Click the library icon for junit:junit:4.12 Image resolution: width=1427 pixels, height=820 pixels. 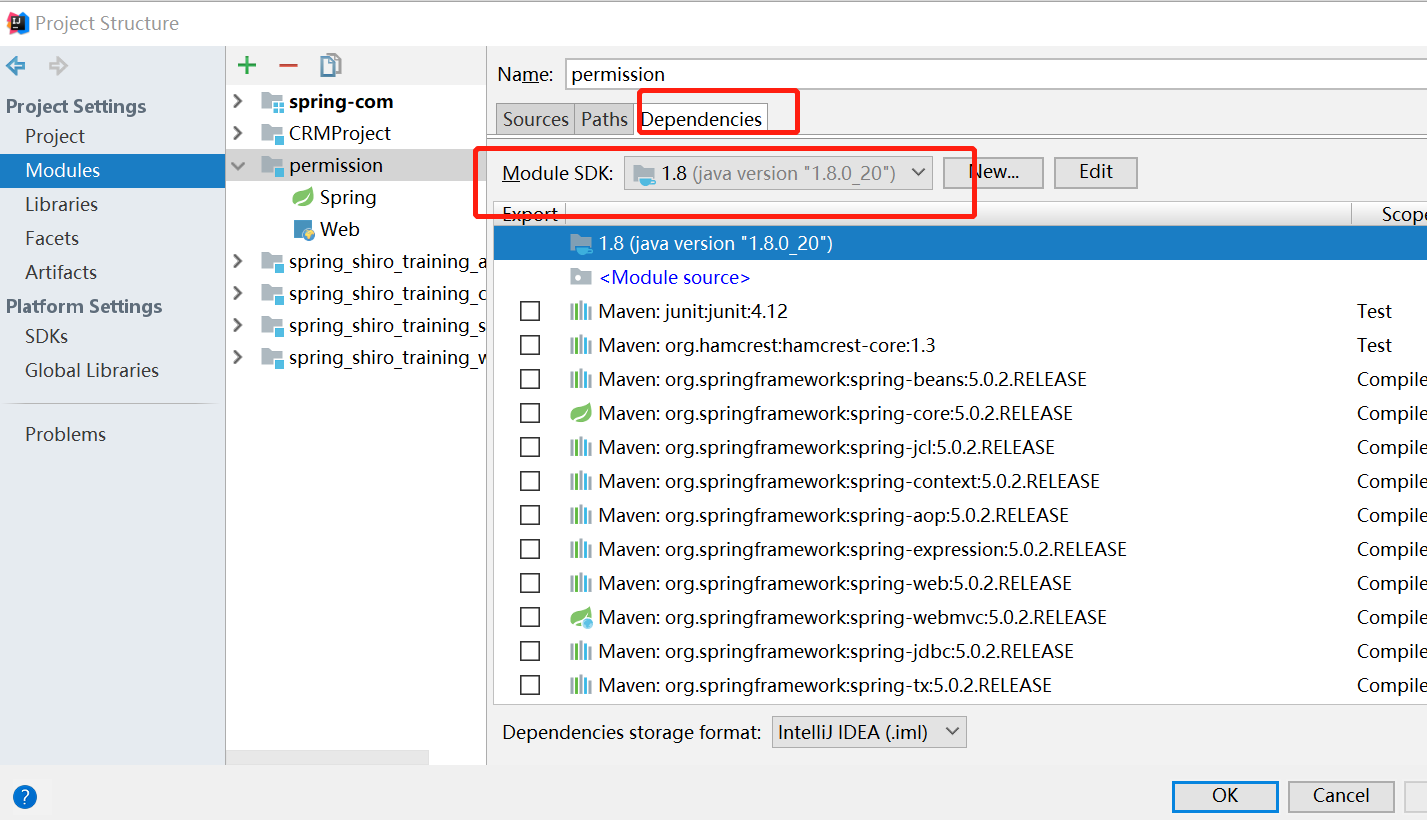[580, 311]
